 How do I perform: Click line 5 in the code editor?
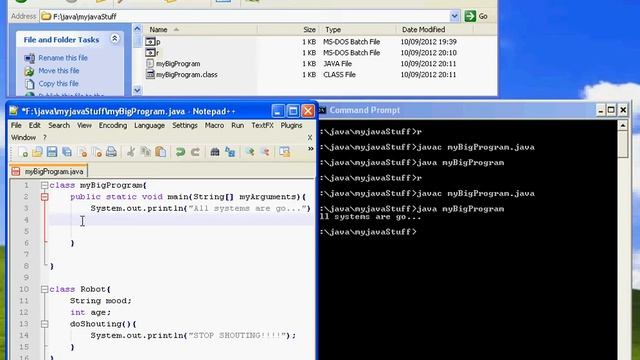pos(182,231)
